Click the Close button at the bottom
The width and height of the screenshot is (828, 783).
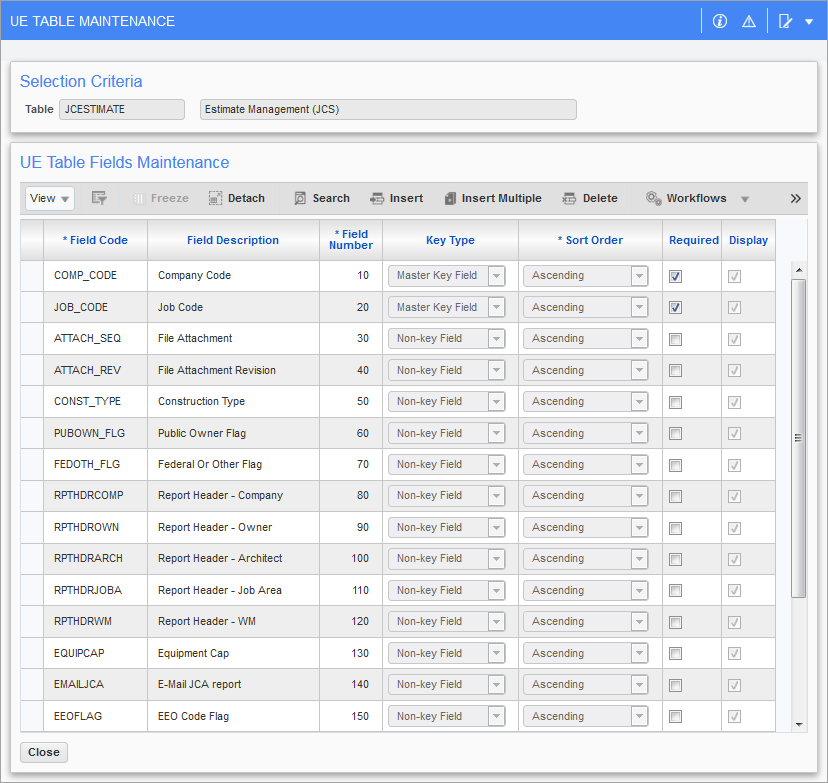[x=44, y=752]
